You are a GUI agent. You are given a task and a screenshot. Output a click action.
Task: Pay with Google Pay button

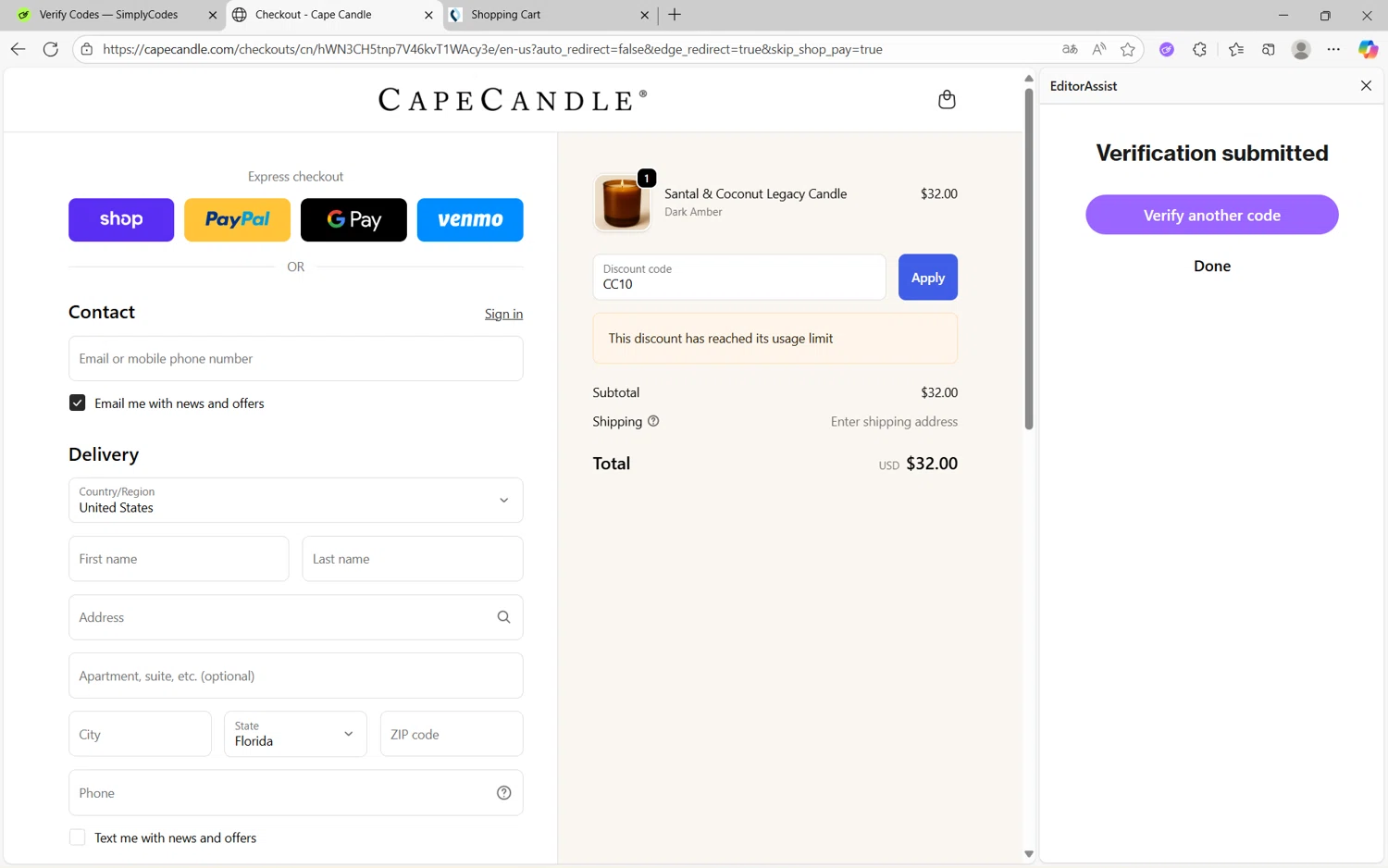(x=353, y=220)
